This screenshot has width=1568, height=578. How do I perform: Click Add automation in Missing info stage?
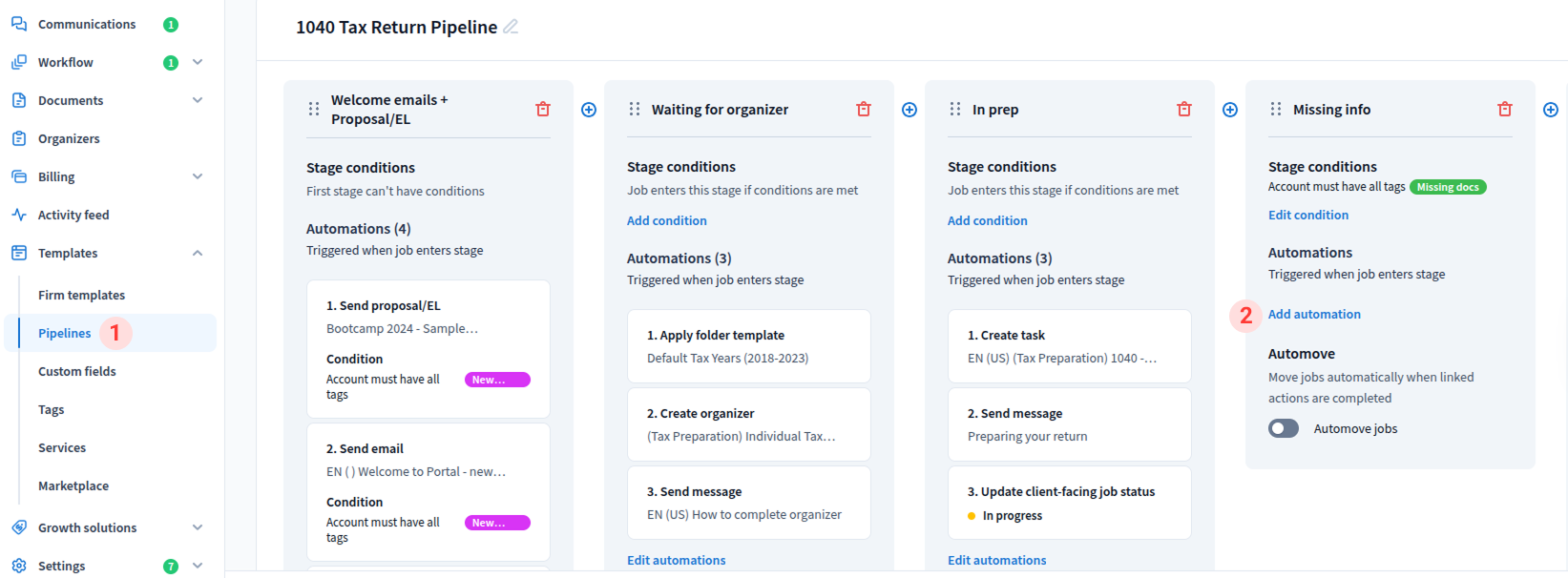point(1314,314)
